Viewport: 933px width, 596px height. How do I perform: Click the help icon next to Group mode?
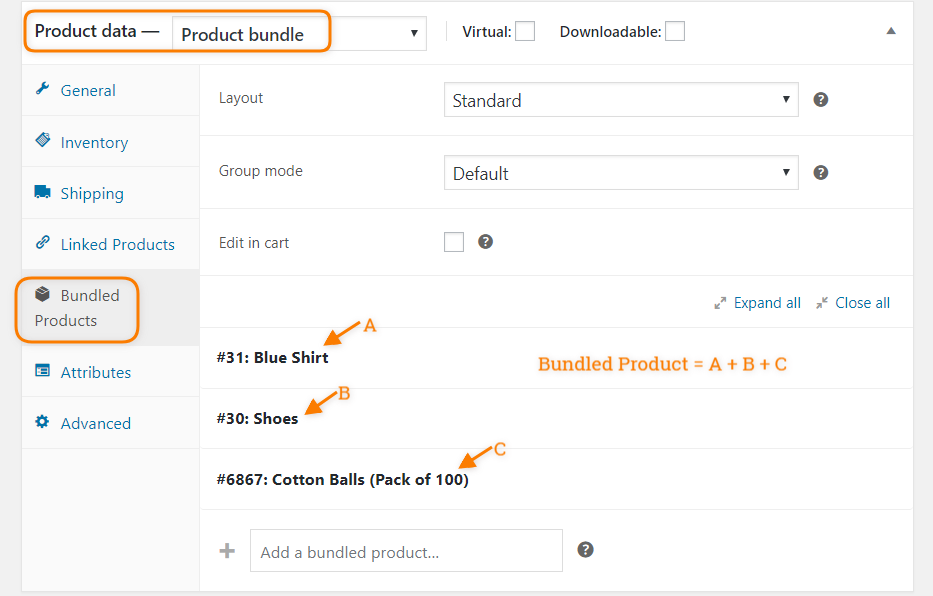pos(821,172)
